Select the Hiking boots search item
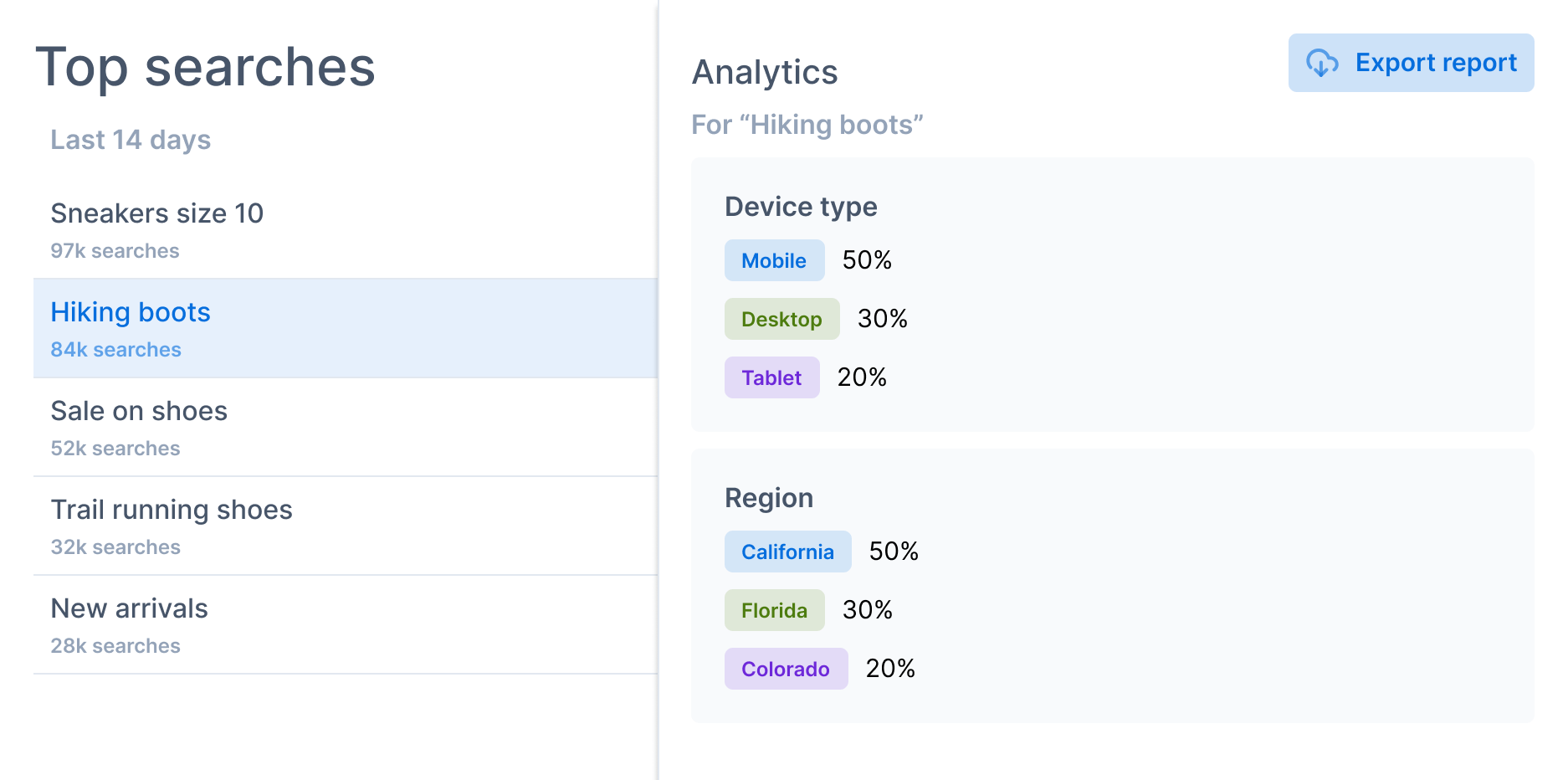1568x780 pixels. pyautogui.click(x=346, y=329)
